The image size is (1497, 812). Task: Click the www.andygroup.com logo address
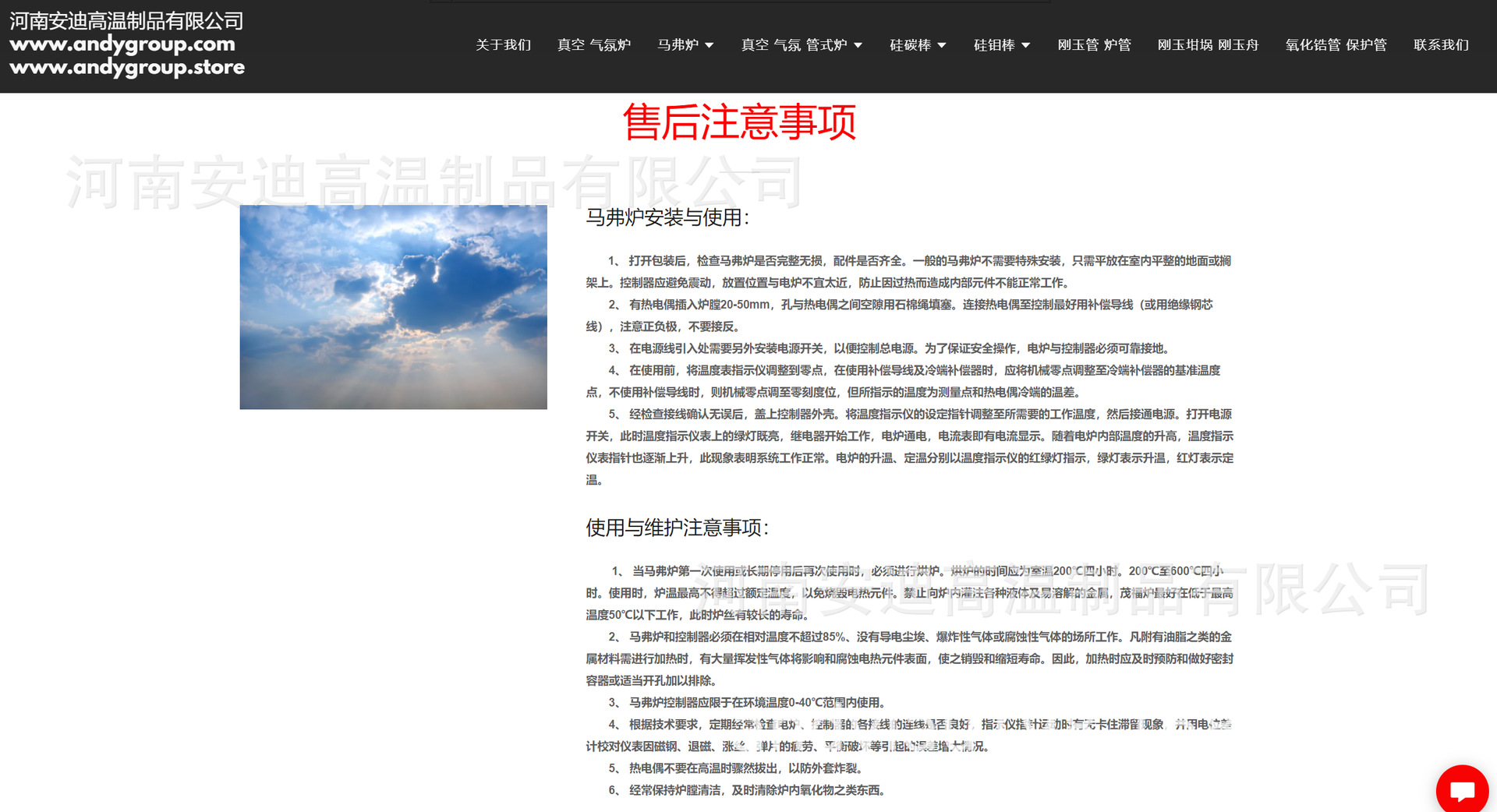[122, 44]
